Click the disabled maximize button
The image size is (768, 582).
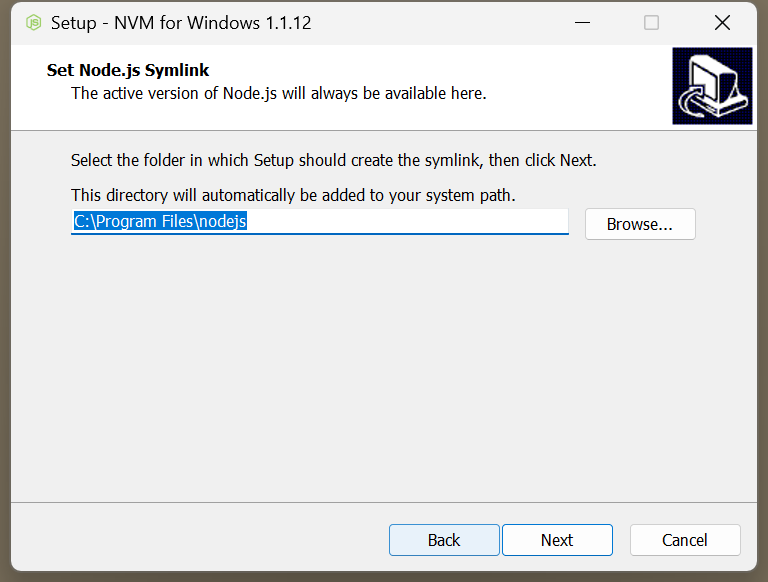(651, 23)
